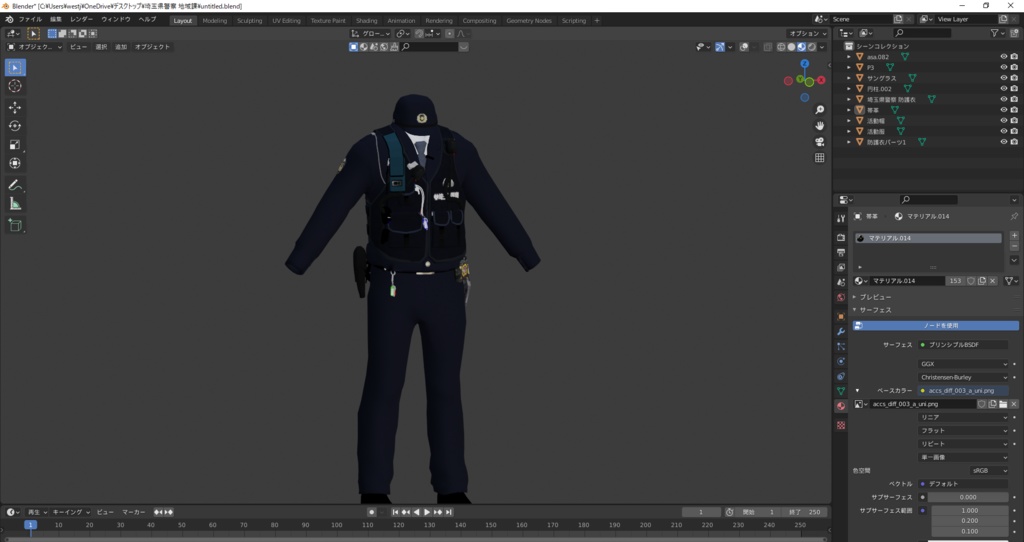Click the viewport pan hand icon
Screen dimensions: 1024x542
pyautogui.click(x=820, y=125)
